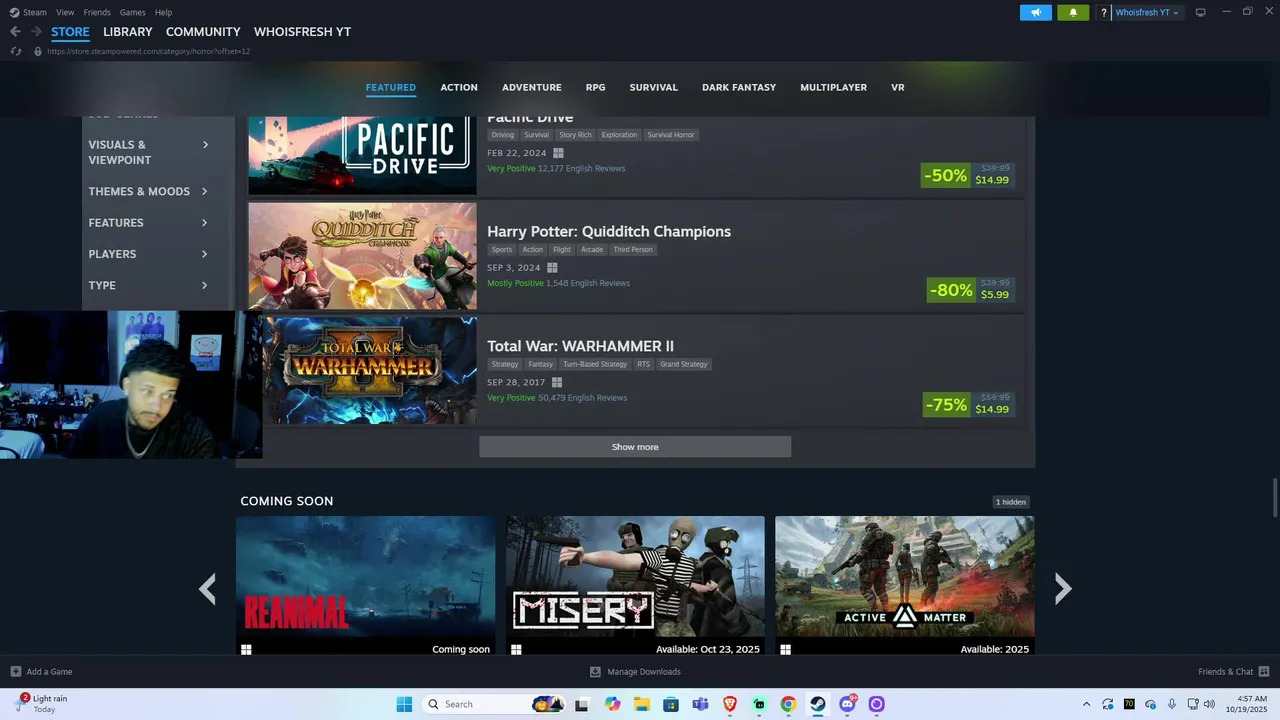Expand Visuals & Viewpoint filter
Viewport: 1280px width, 720px height.
[149, 152]
